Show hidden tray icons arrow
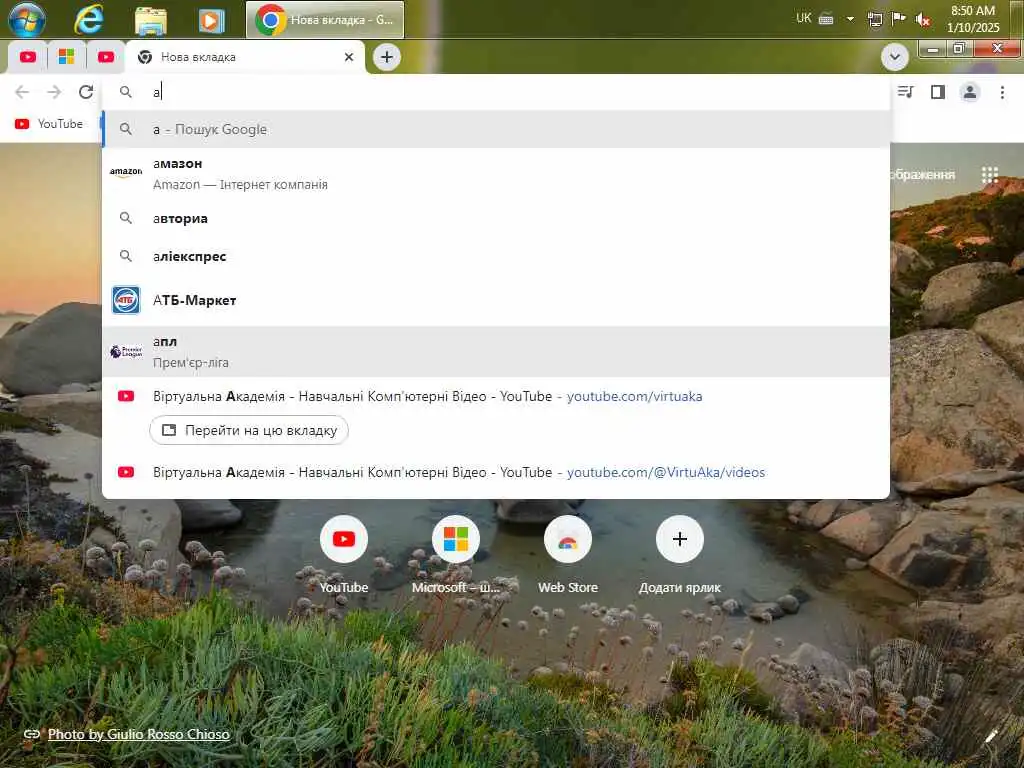 point(850,19)
